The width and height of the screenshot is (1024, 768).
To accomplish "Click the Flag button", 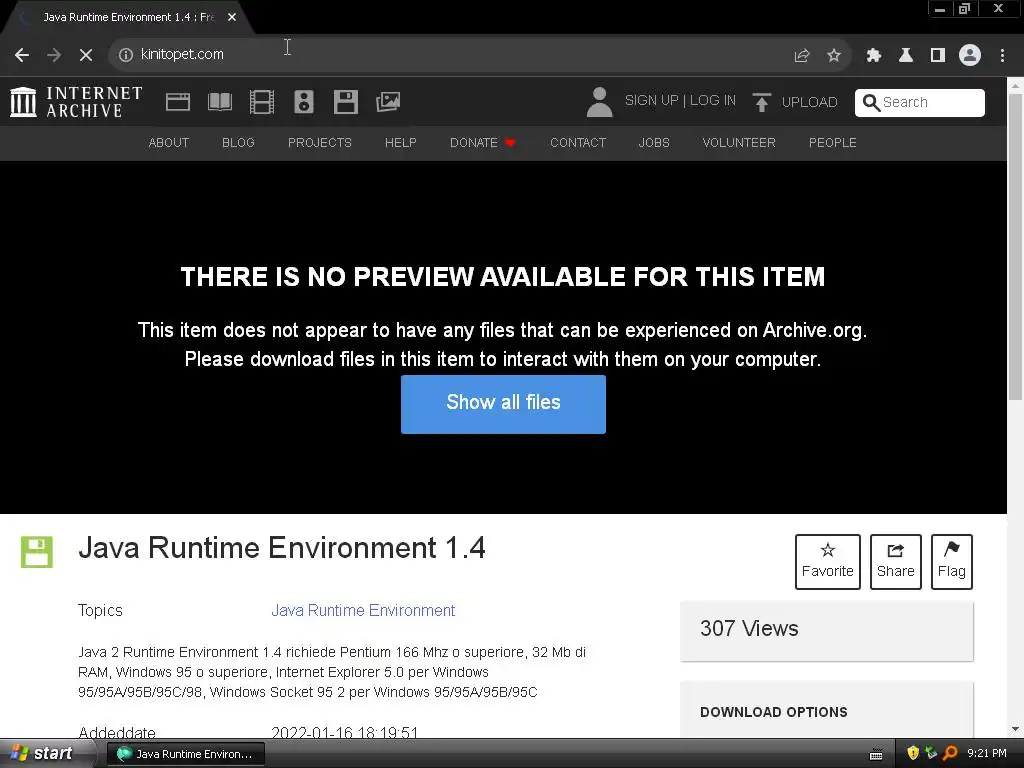I will coord(952,562).
